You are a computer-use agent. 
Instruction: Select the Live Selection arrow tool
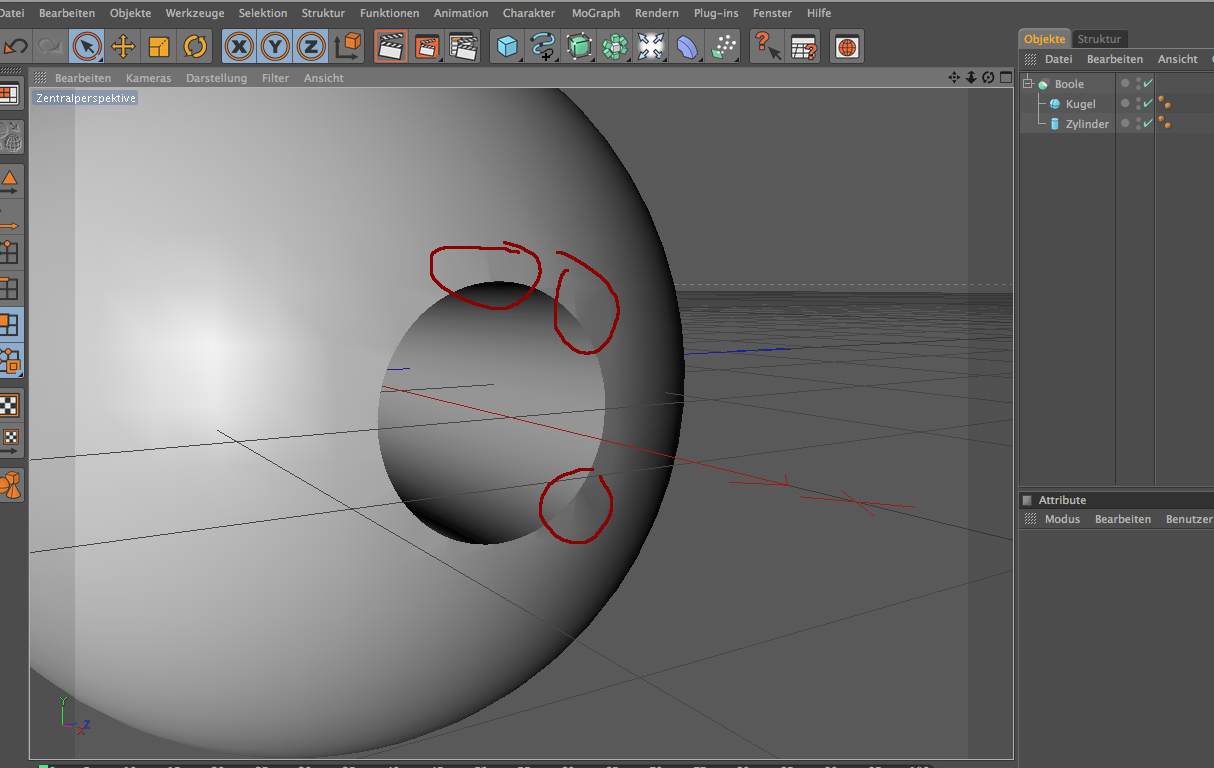pyautogui.click(x=87, y=46)
